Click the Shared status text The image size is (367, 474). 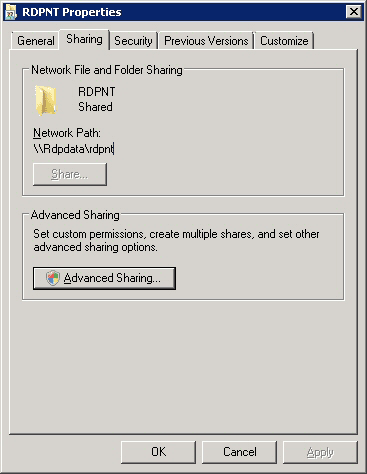point(95,107)
